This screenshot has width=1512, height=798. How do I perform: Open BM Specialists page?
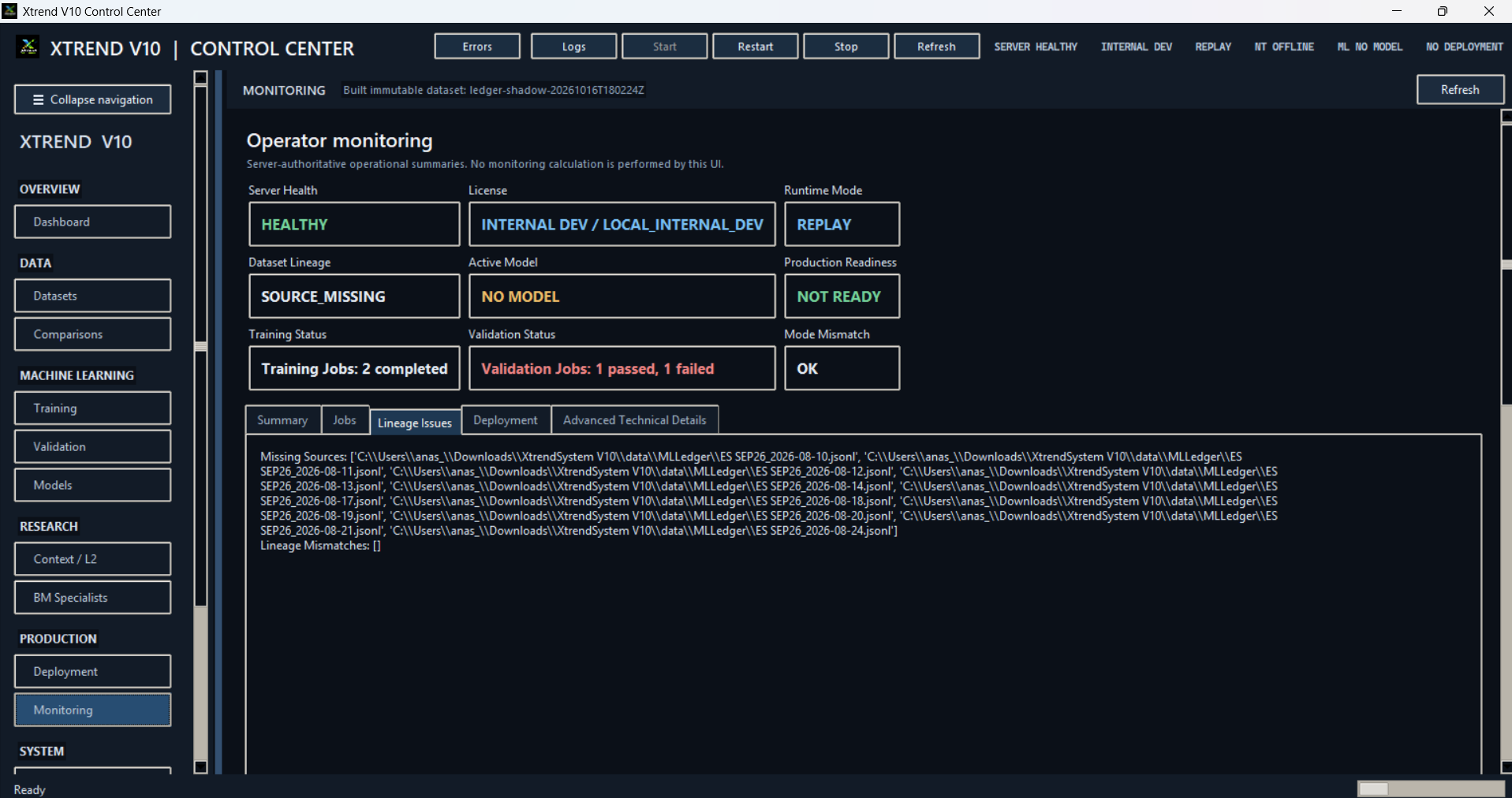point(92,598)
